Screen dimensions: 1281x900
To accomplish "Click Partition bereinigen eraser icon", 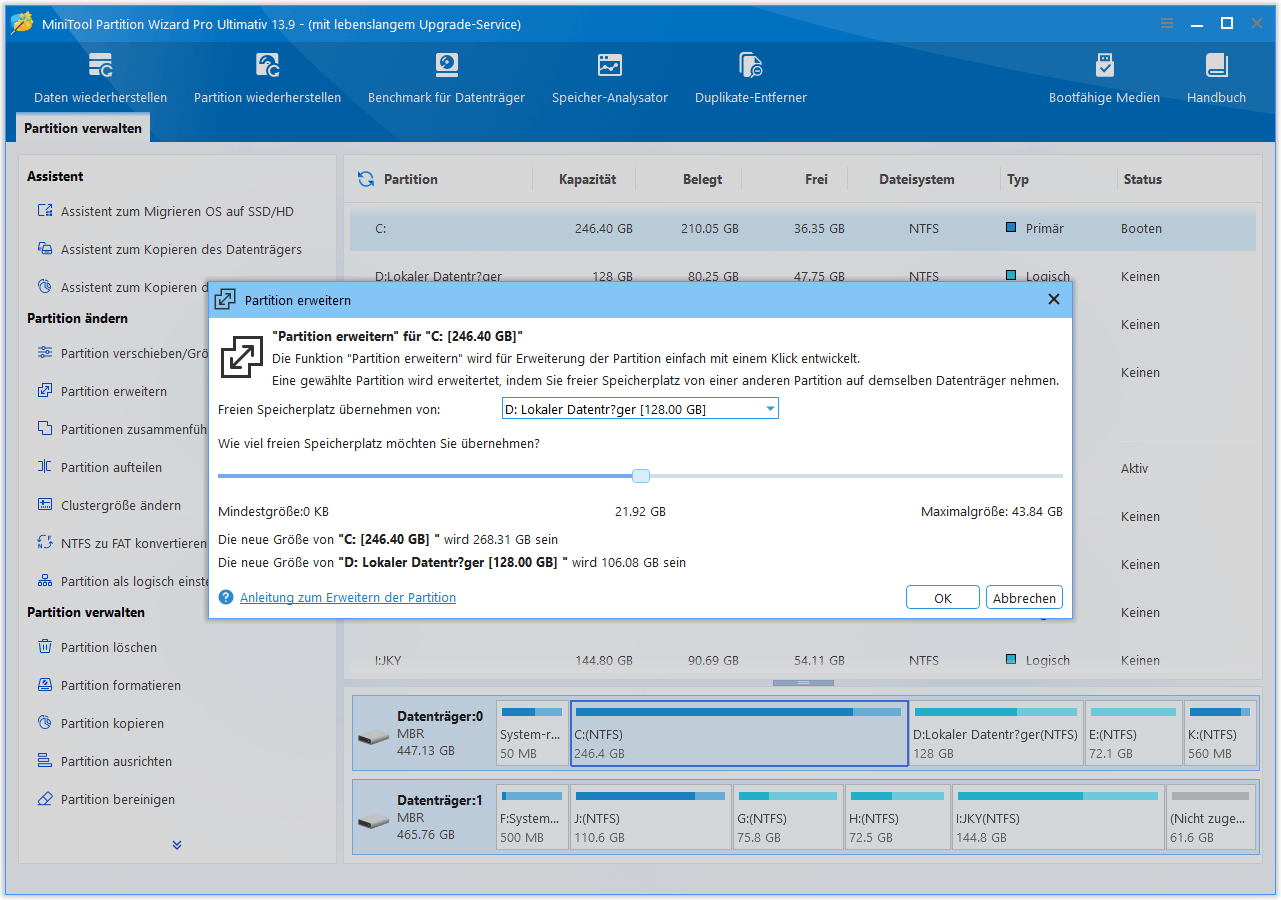I will (x=44, y=799).
